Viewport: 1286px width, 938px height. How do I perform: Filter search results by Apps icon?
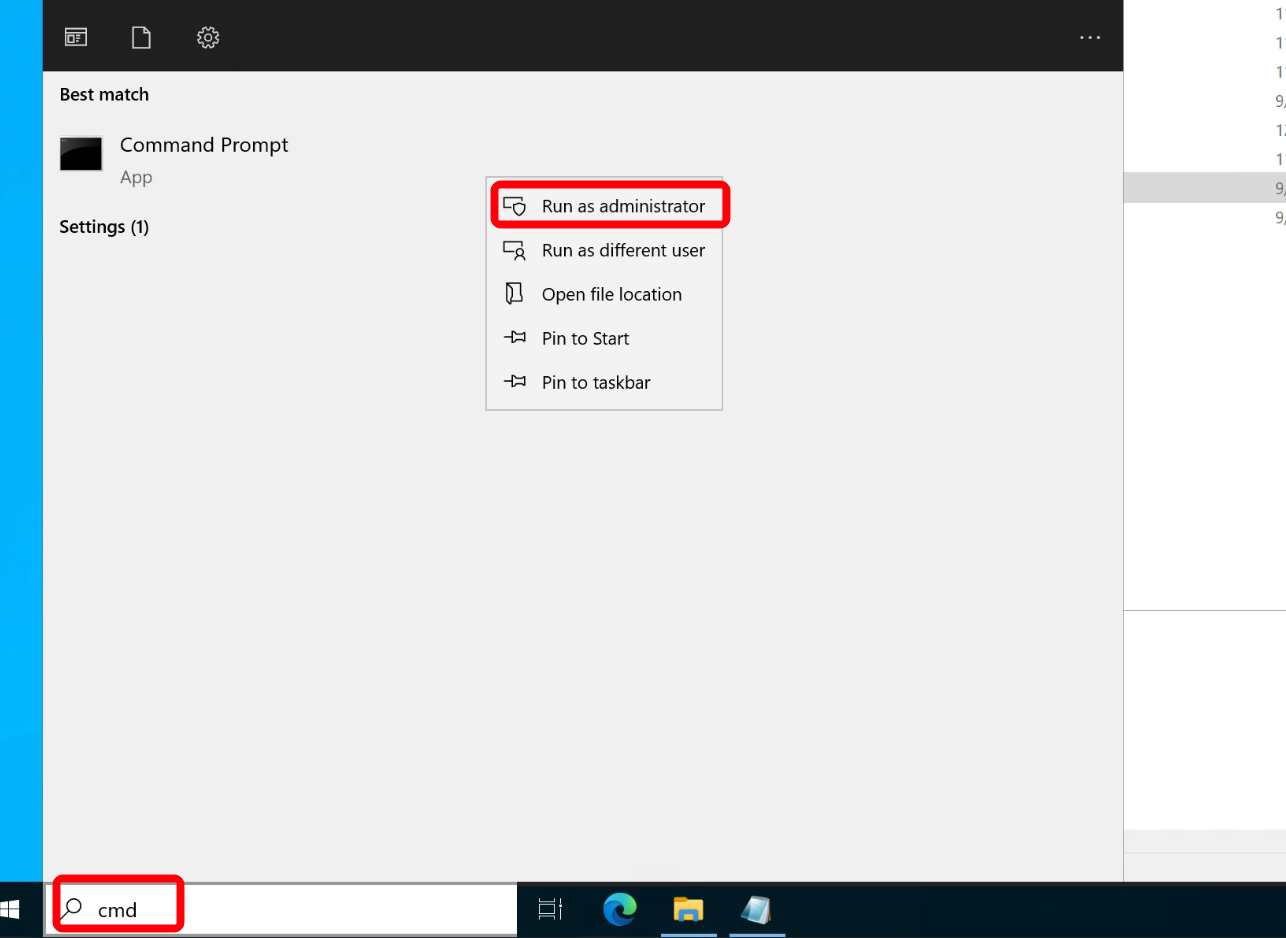(76, 38)
